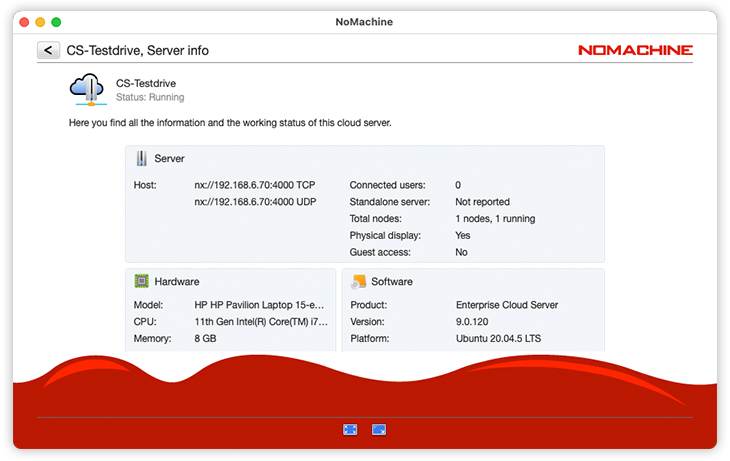Click the Ubuntu 20.04.5 LTS platform value
This screenshot has width=730, height=461.
(x=498, y=339)
